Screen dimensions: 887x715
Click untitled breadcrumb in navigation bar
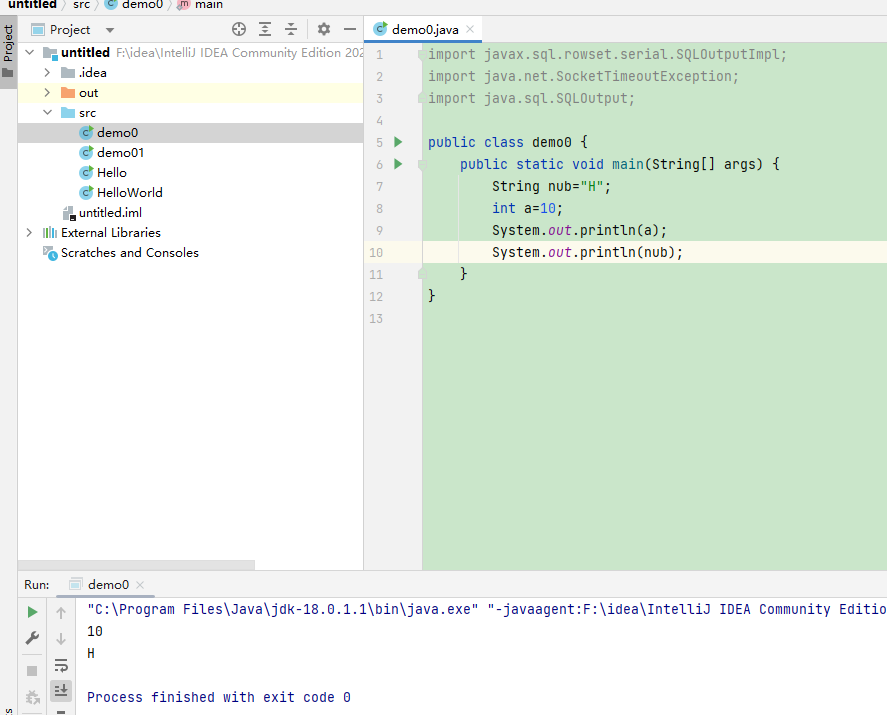coord(32,5)
